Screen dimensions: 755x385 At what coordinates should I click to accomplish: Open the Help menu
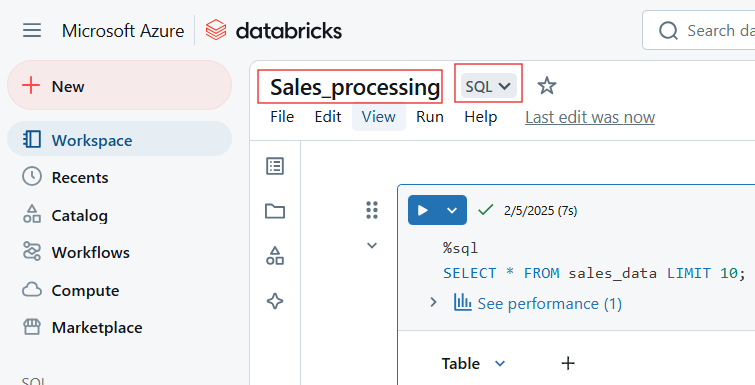tap(481, 117)
